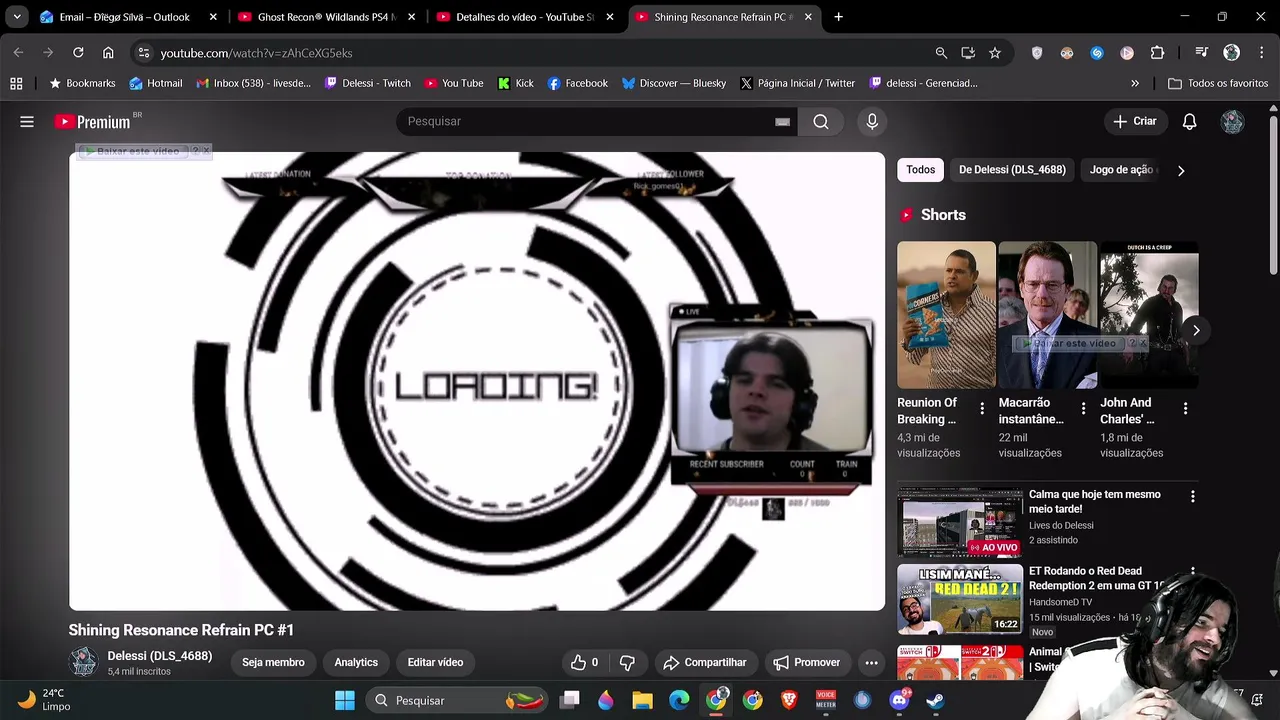Open more actions menu under the video
The image size is (1280, 720).
tap(871, 662)
